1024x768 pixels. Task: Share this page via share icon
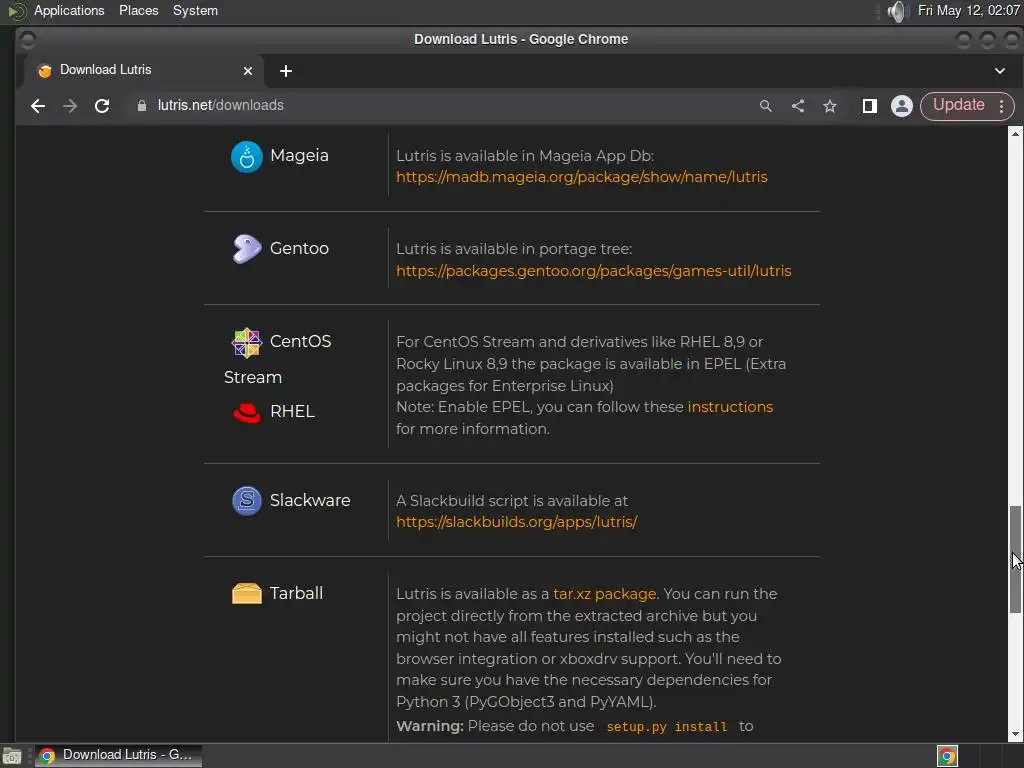[x=798, y=106]
